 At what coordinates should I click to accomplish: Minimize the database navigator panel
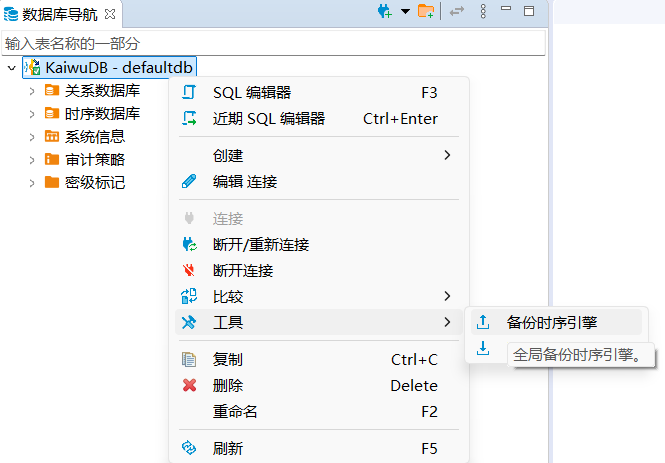(506, 8)
